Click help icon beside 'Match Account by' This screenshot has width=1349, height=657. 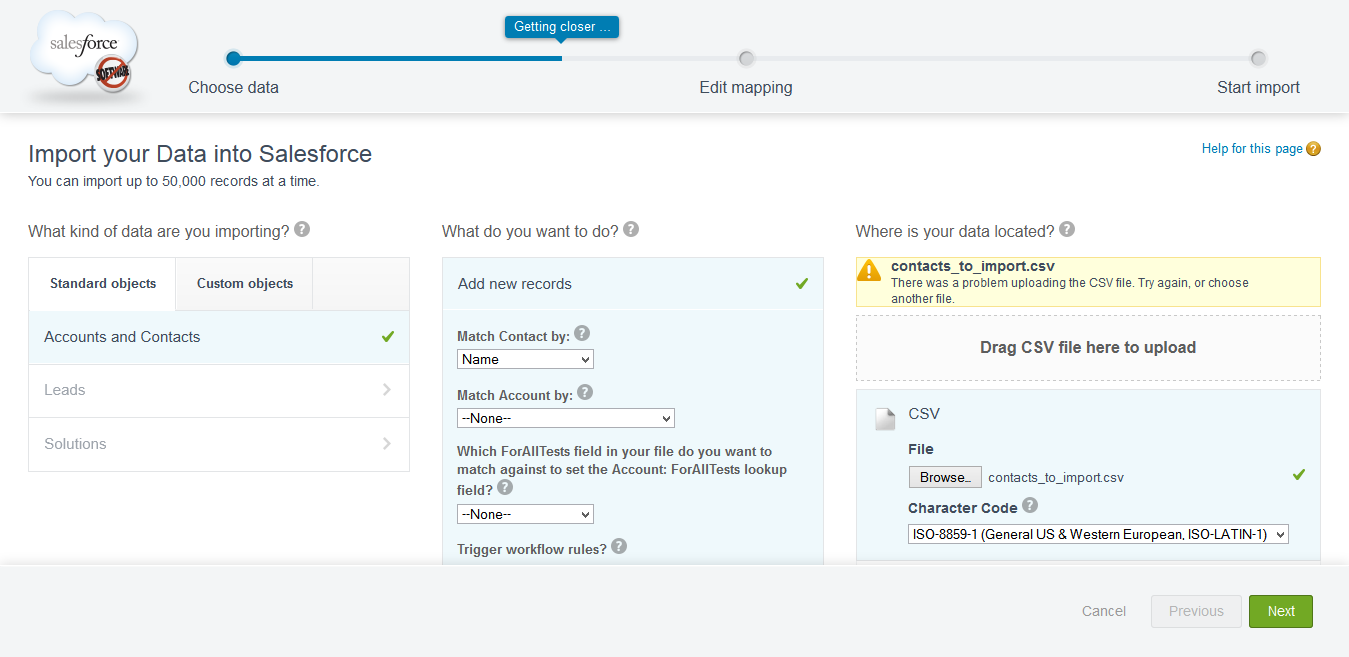pos(585,393)
